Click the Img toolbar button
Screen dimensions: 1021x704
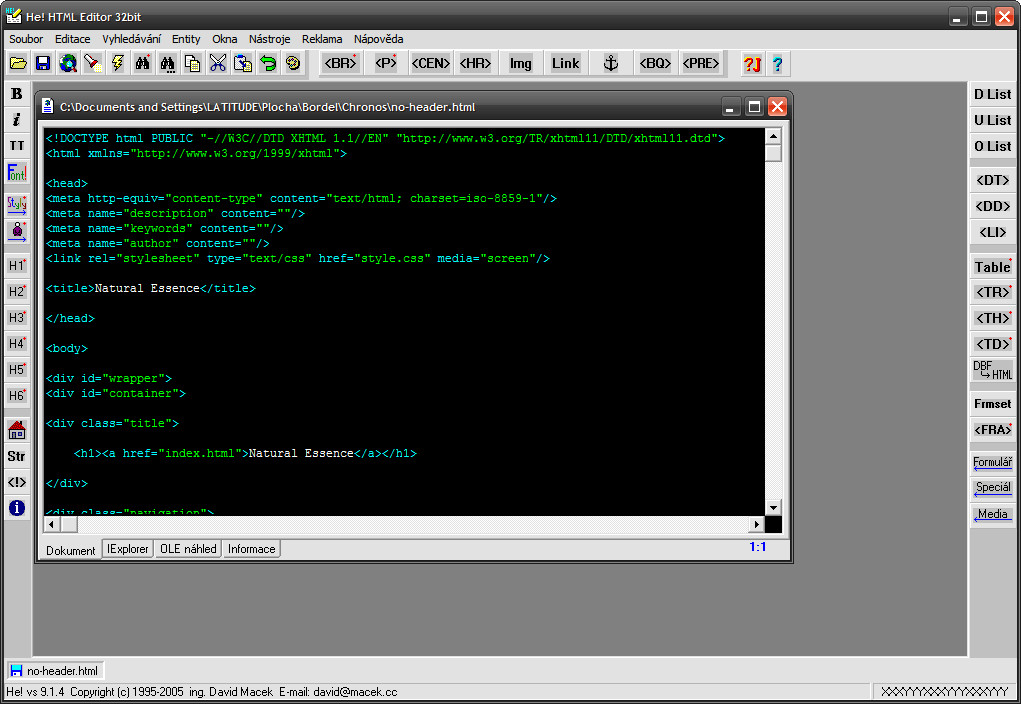(x=520, y=63)
